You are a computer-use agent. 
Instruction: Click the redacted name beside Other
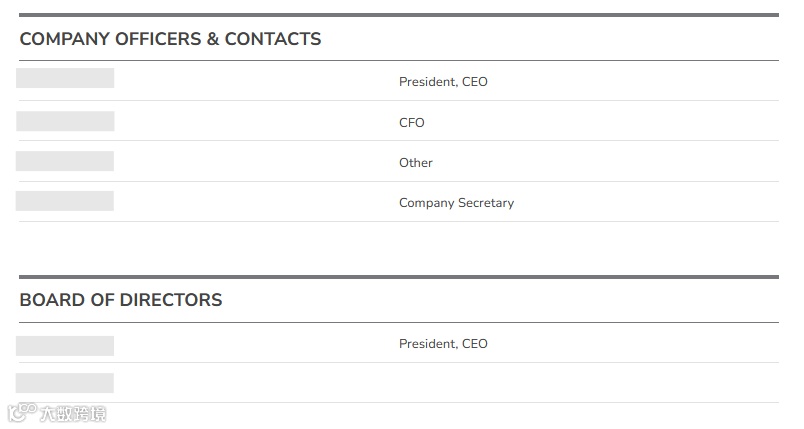pos(65,161)
